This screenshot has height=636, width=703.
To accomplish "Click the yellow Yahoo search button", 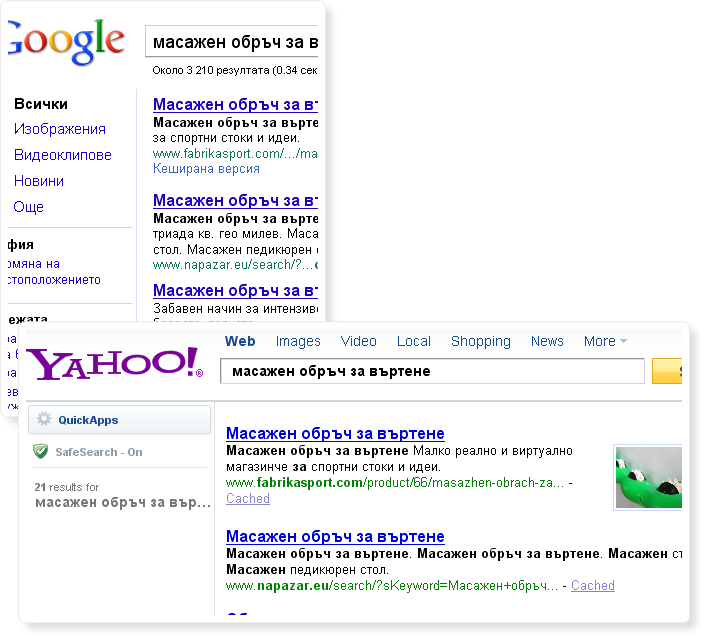I will point(667,371).
